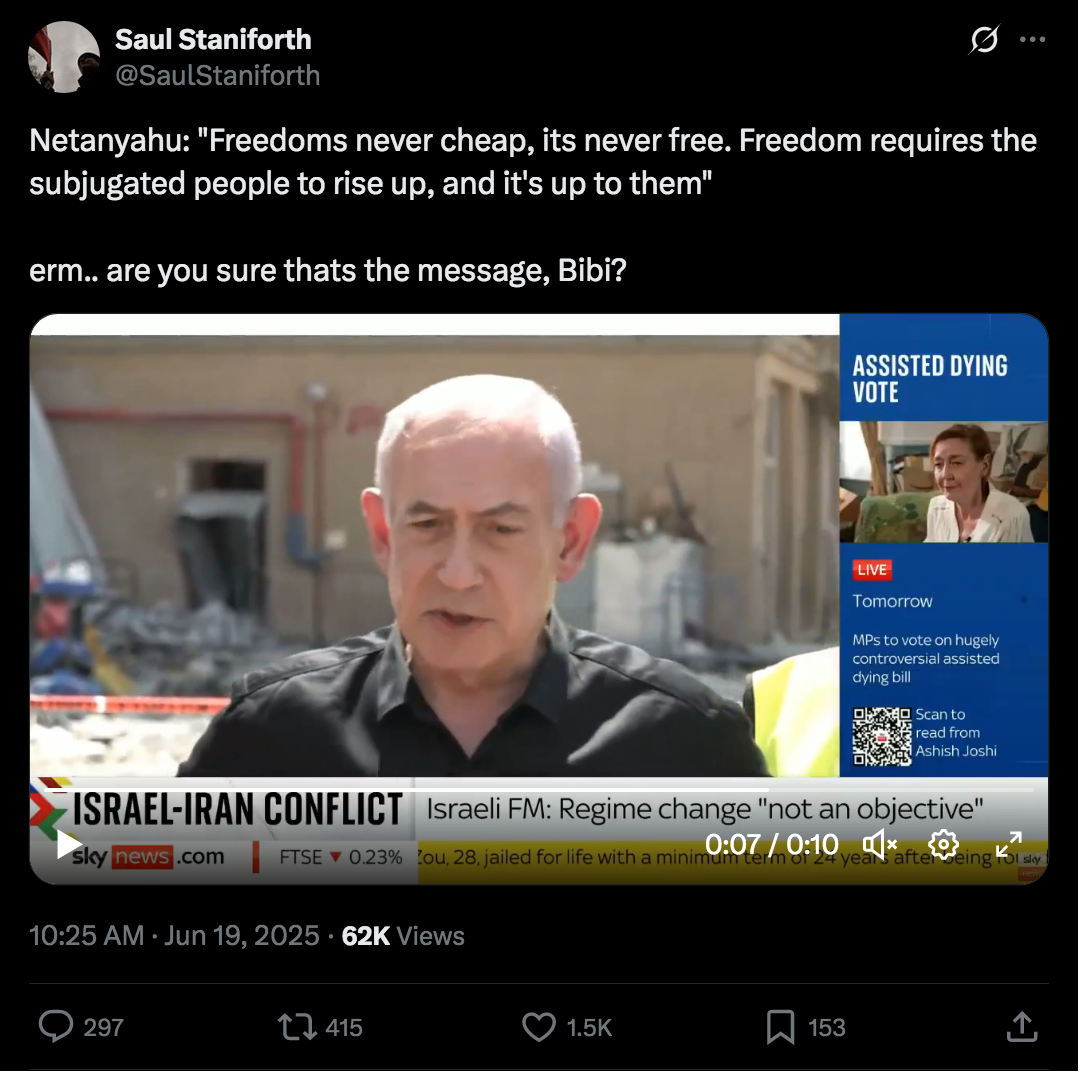1088x1080 pixels.
Task: Click the reply speech bubble icon
Action: click(56, 1027)
